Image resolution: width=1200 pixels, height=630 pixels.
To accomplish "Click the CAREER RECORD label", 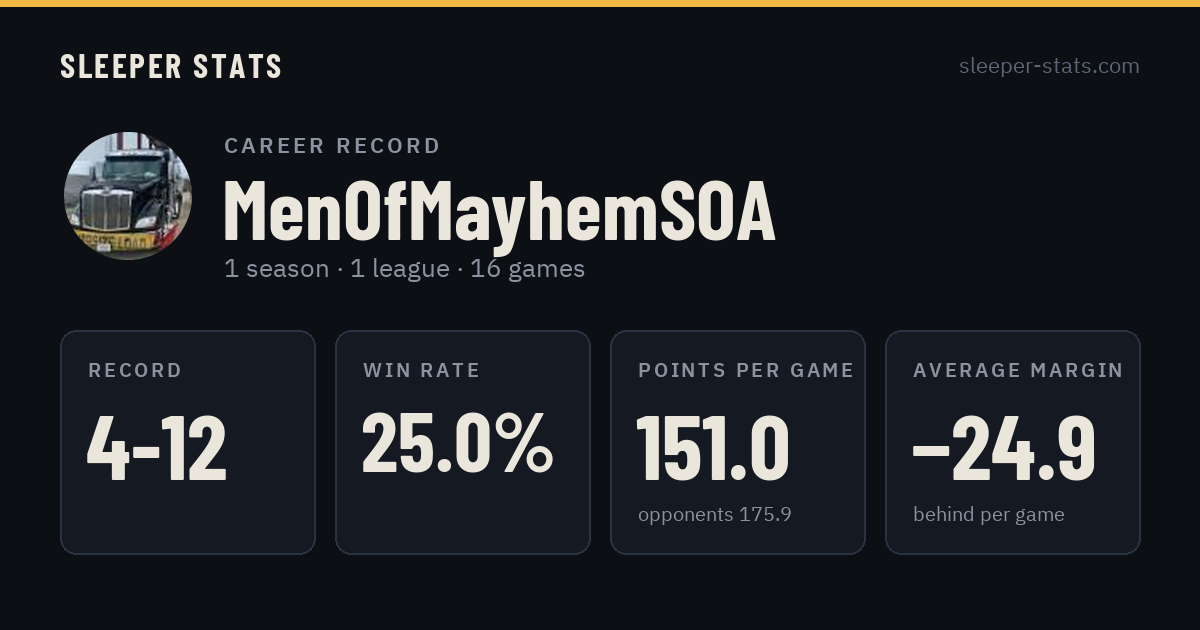I will (332, 146).
